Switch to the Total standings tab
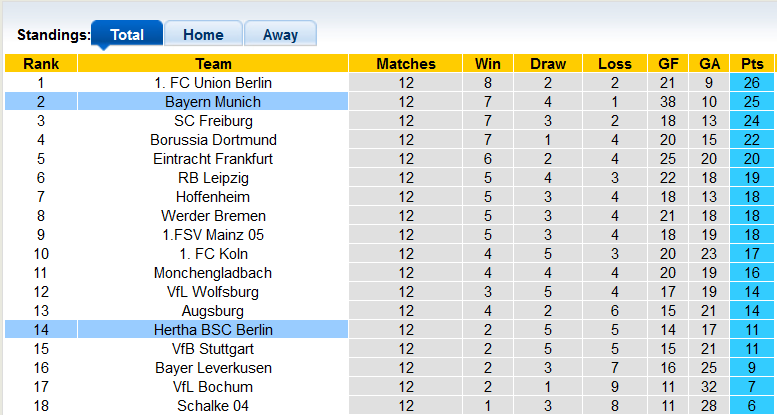777x415 pixels. (x=127, y=34)
